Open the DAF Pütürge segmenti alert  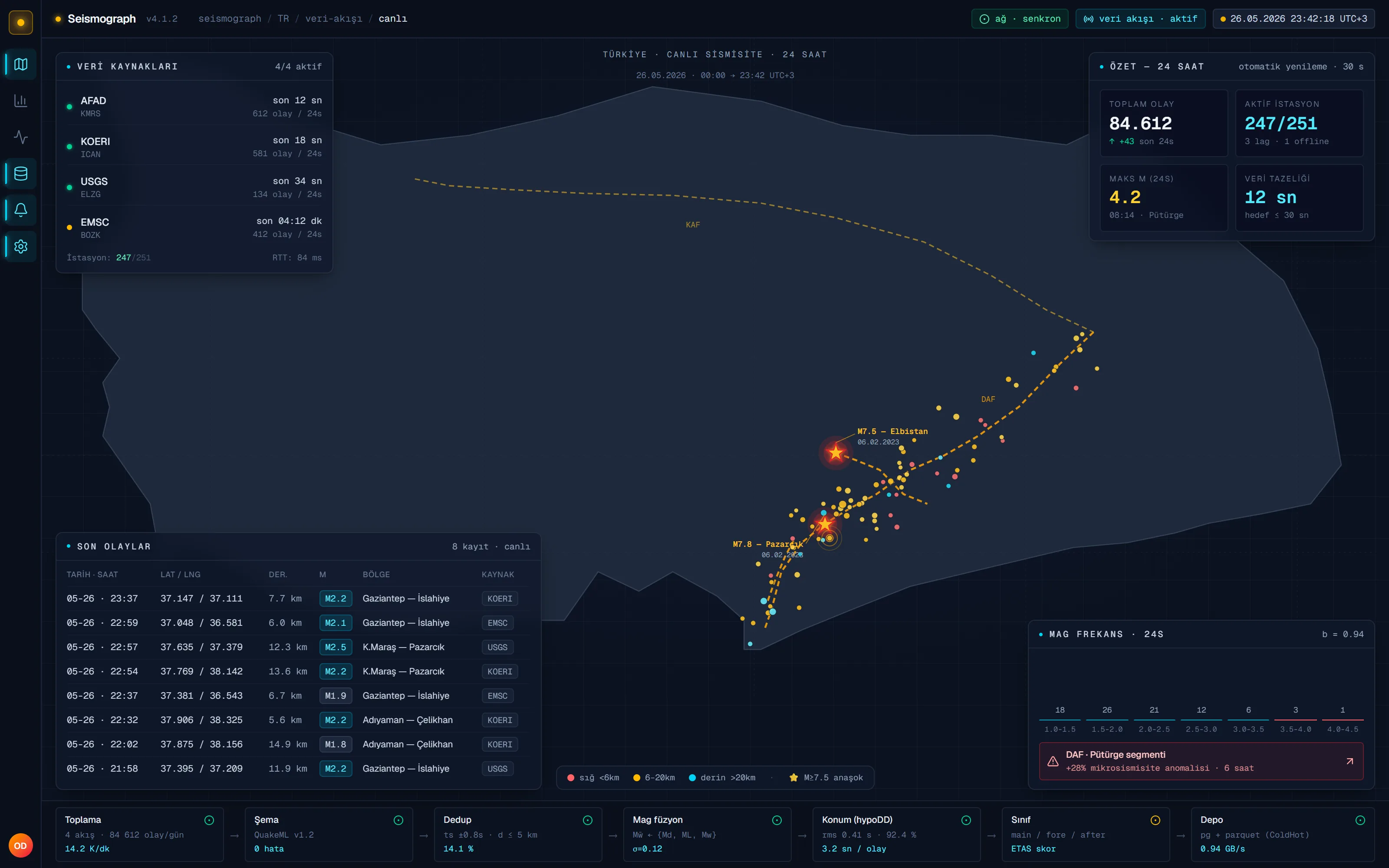pyautogui.click(x=1201, y=761)
